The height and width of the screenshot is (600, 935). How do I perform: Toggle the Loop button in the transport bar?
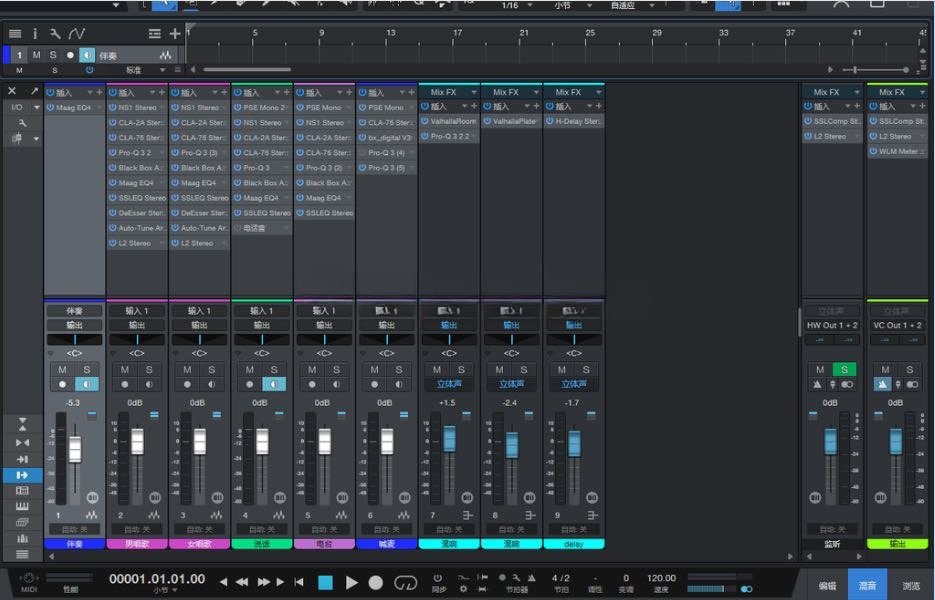[x=405, y=582]
